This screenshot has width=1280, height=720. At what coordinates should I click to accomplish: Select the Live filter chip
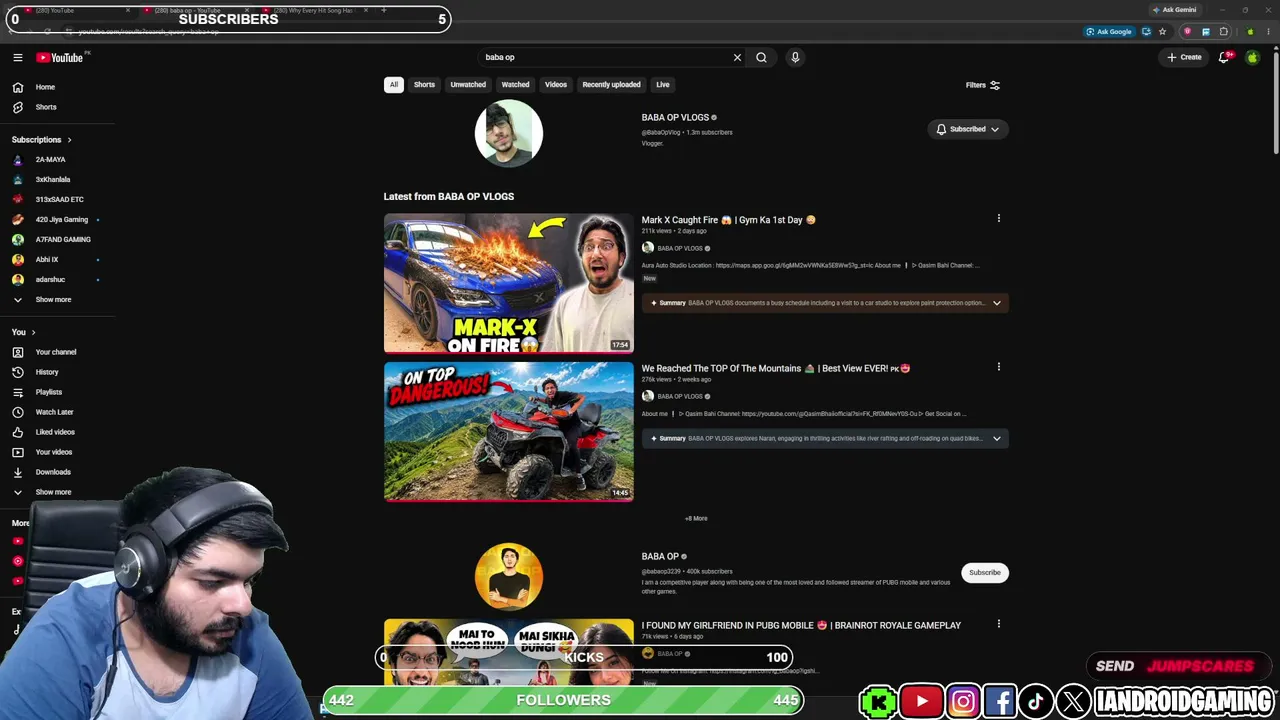tap(663, 85)
